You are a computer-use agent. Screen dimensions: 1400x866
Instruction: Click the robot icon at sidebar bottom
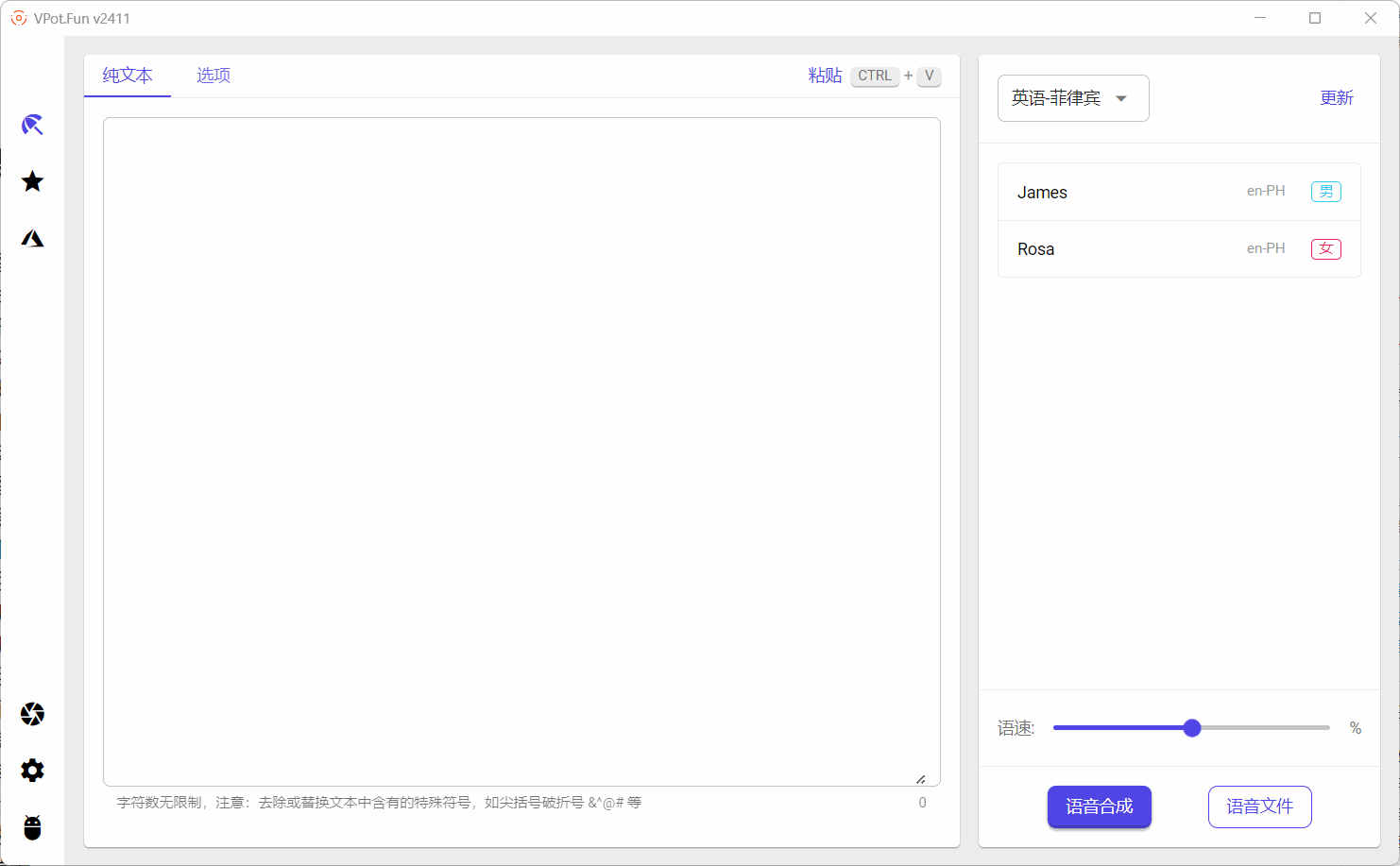coord(32,828)
